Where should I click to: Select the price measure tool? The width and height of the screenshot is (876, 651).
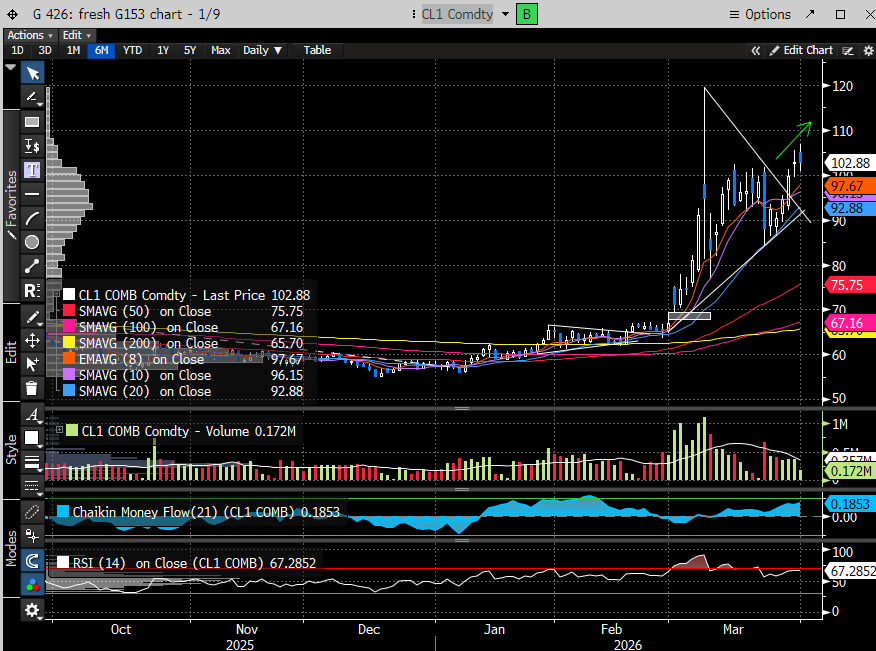click(32, 146)
